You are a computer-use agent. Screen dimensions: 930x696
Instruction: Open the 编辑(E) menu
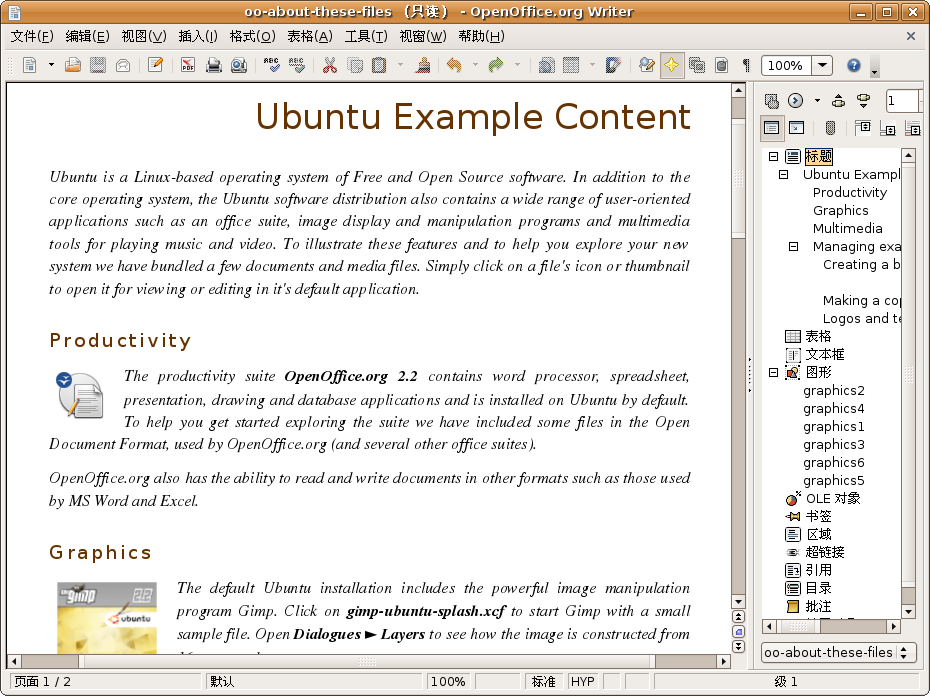pyautogui.click(x=88, y=36)
